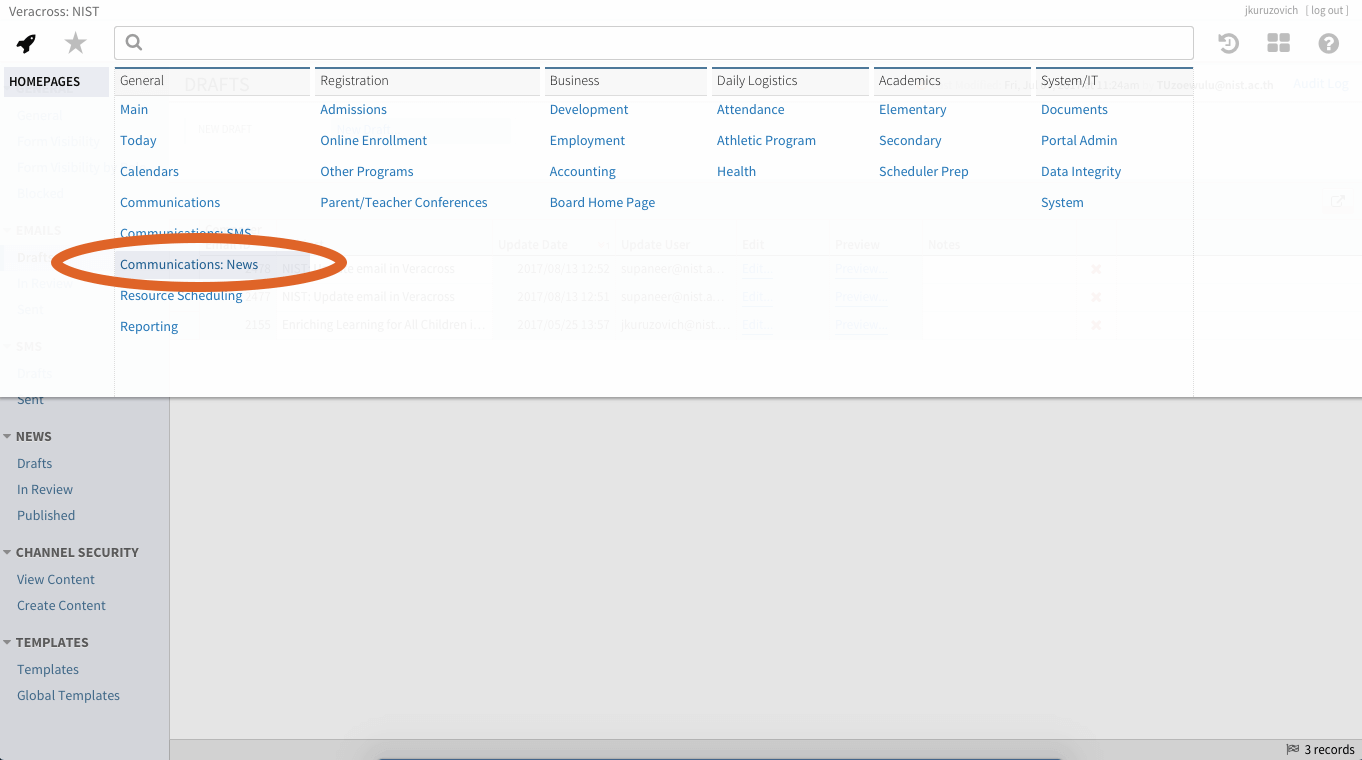Click the log out link
This screenshot has height=760, width=1362.
pyautogui.click(x=1327, y=11)
